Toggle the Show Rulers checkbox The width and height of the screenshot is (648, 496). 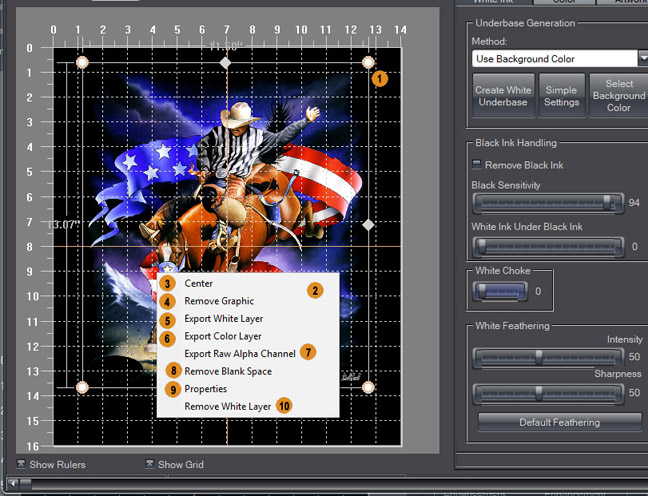pos(21,464)
